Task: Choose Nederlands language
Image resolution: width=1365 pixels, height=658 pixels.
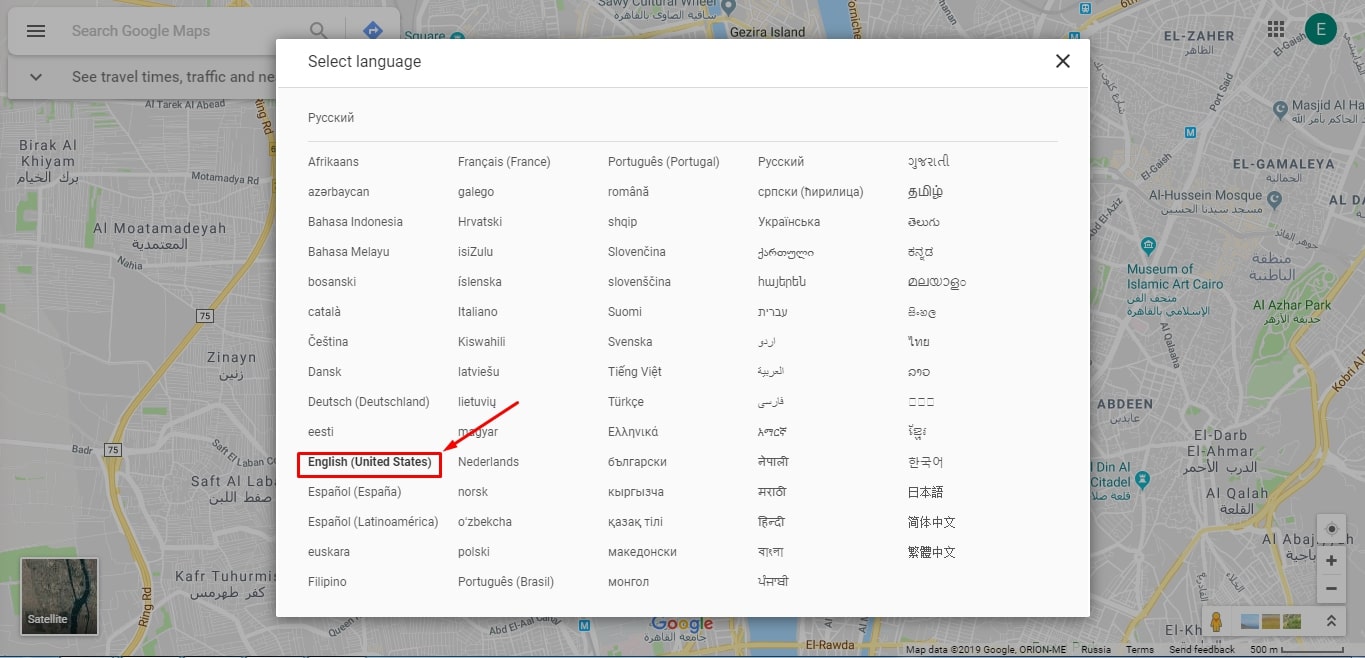Action: (x=488, y=462)
